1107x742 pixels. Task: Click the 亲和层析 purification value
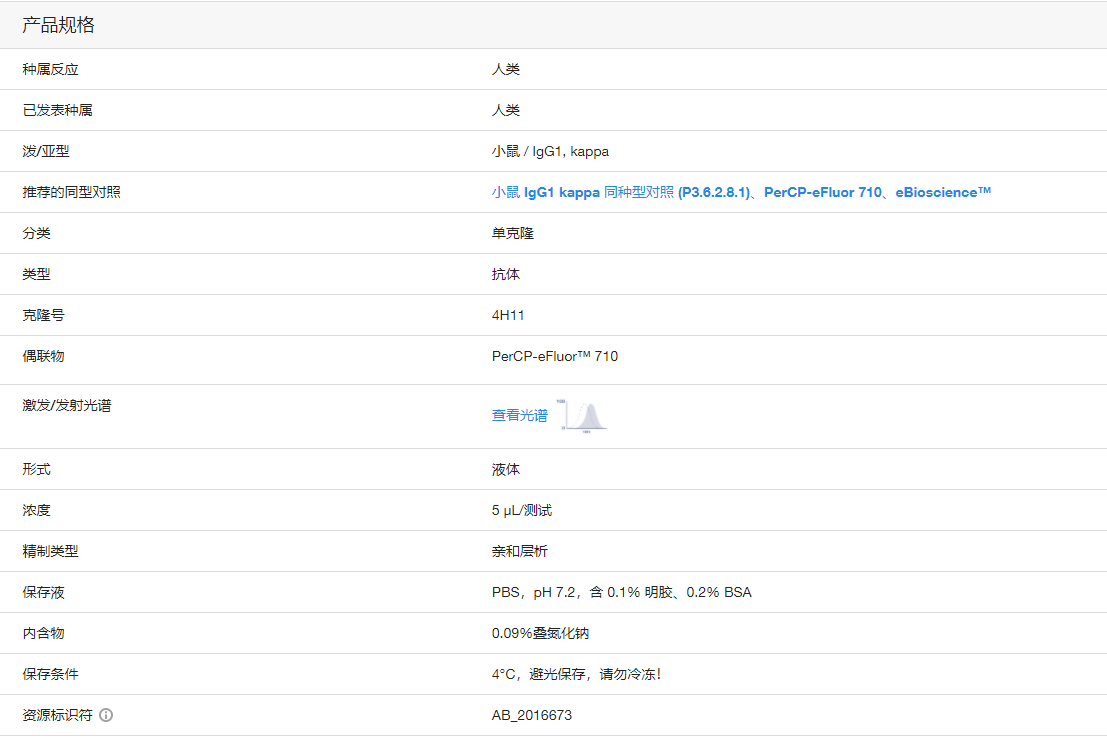[518, 551]
